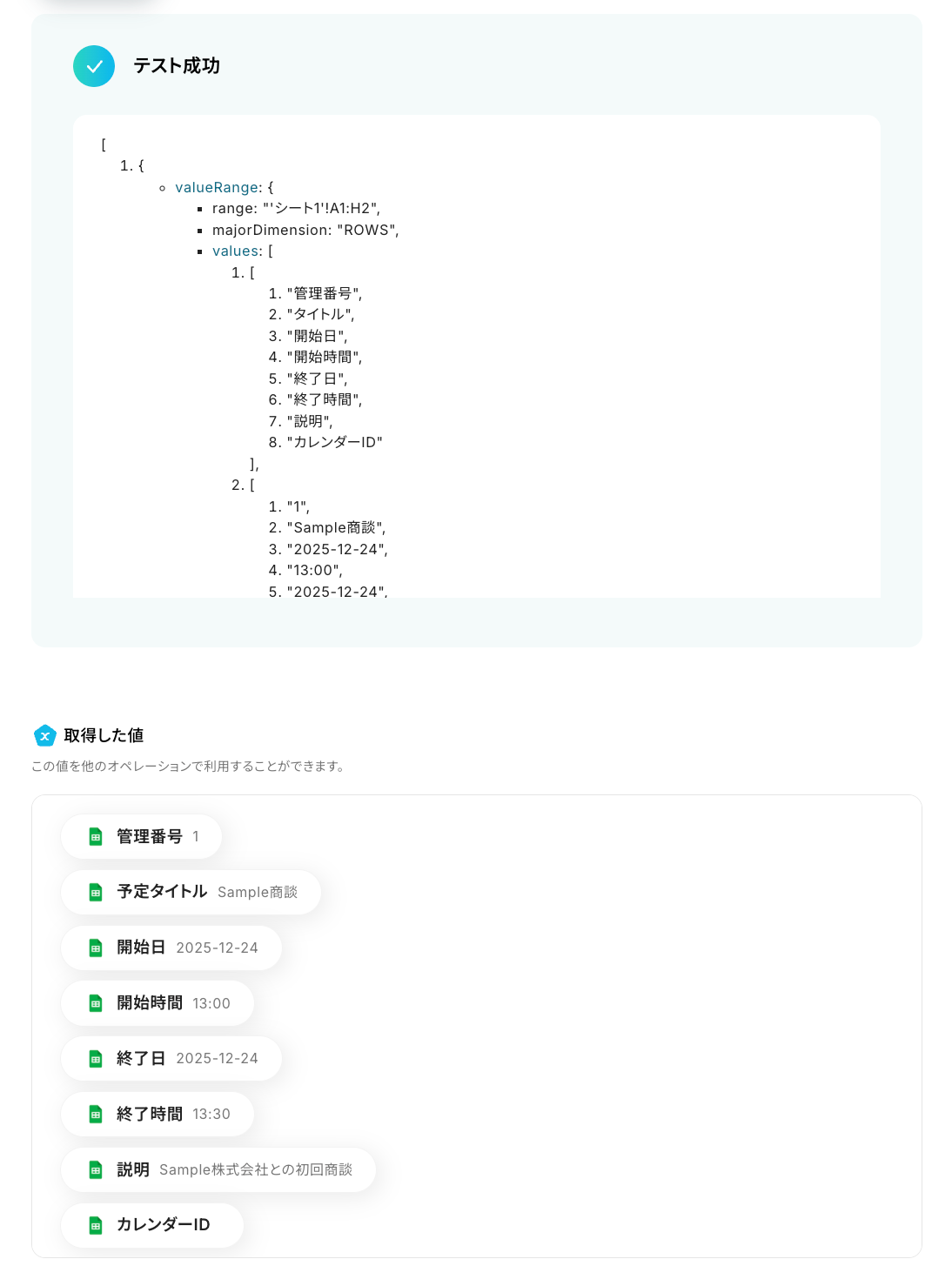
Task: Click the sheets icon on 説明 chip
Action: [x=96, y=1170]
